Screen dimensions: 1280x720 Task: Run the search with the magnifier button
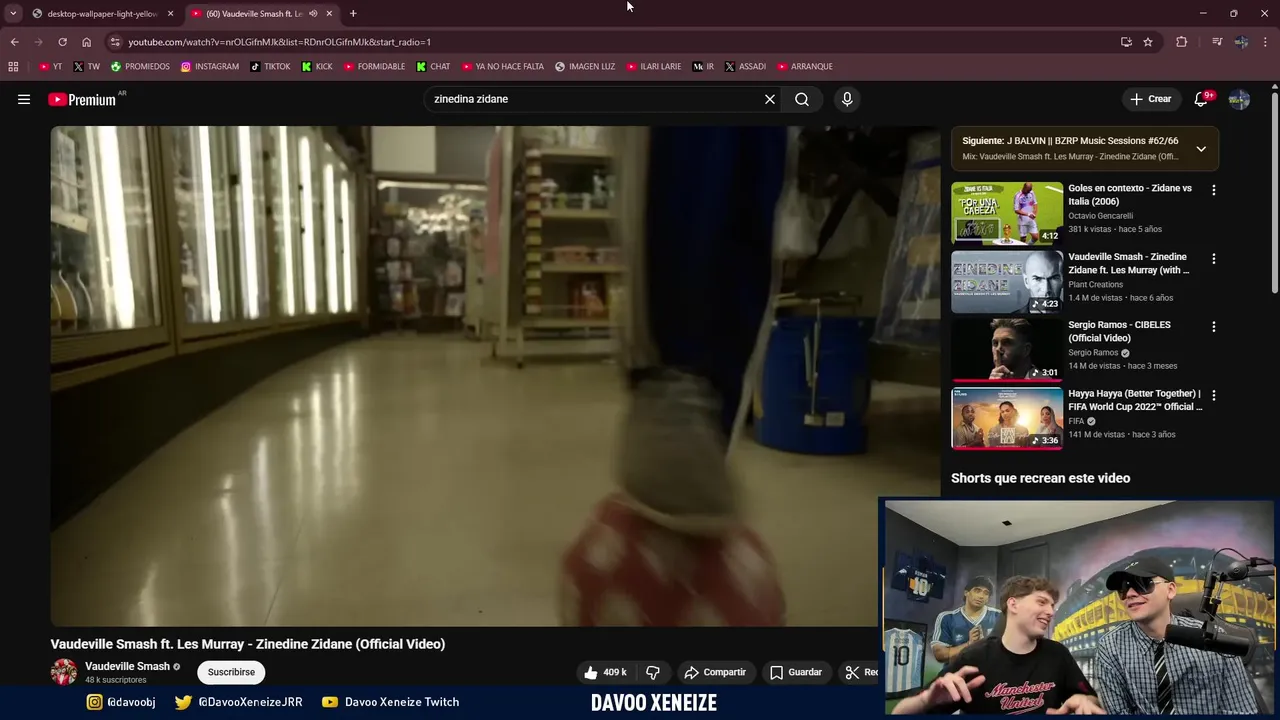coord(802,99)
